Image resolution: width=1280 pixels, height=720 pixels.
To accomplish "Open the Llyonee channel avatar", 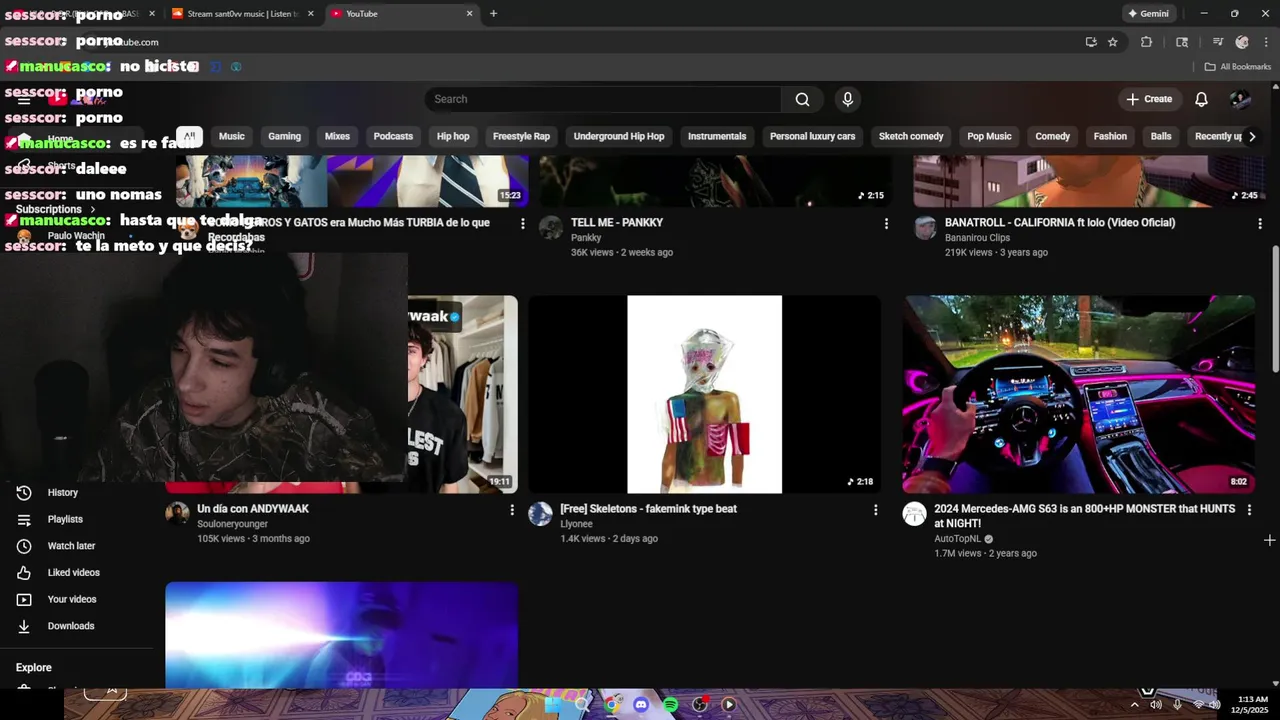I will coord(540,514).
